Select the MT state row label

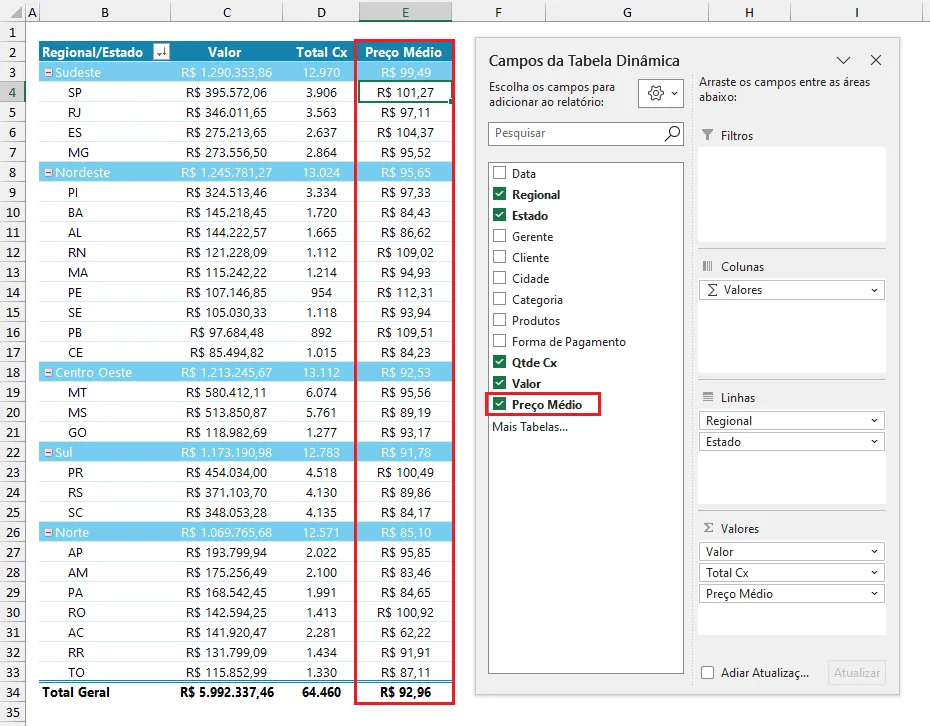pyautogui.click(x=105, y=393)
